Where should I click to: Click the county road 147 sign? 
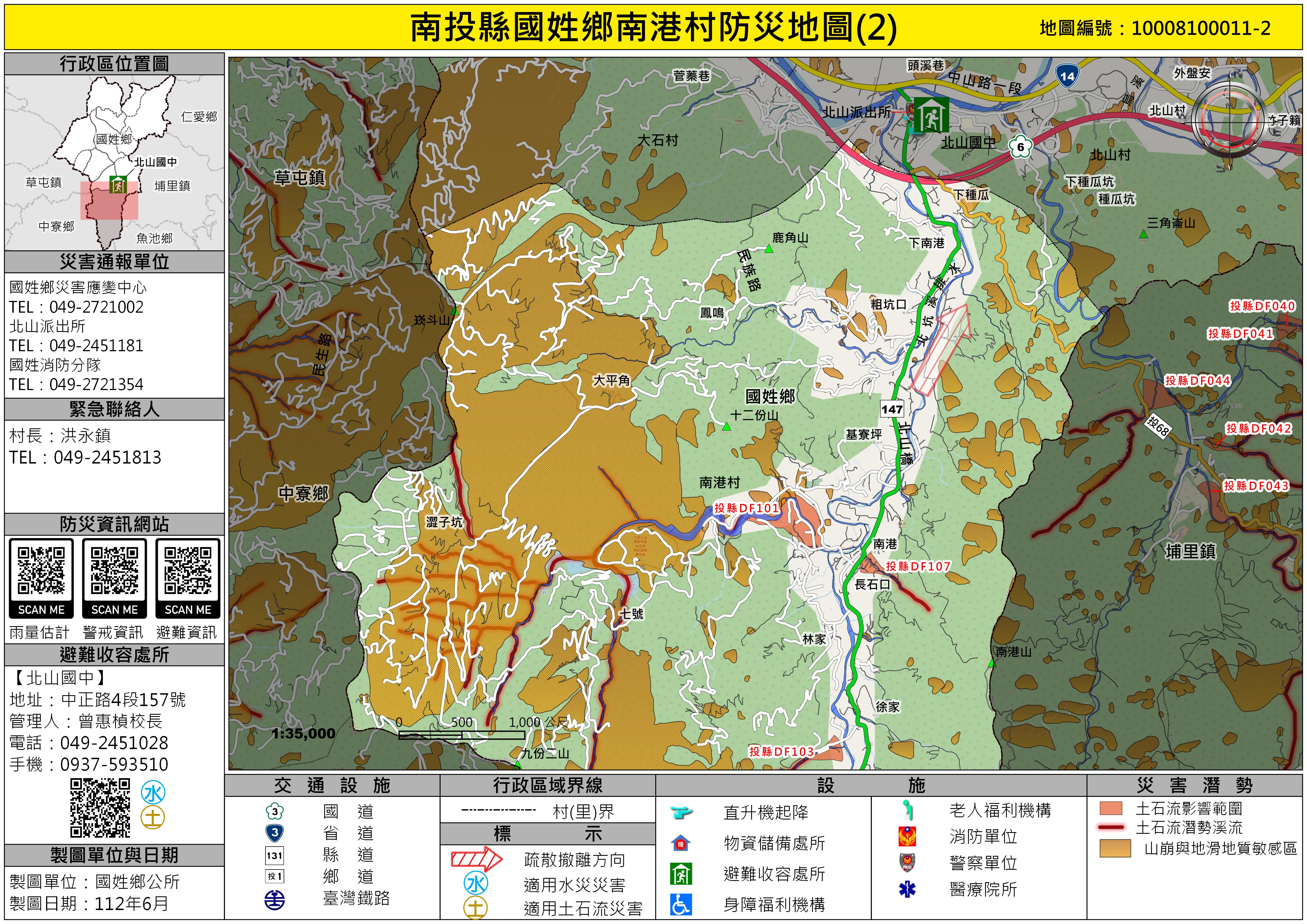pyautogui.click(x=891, y=409)
